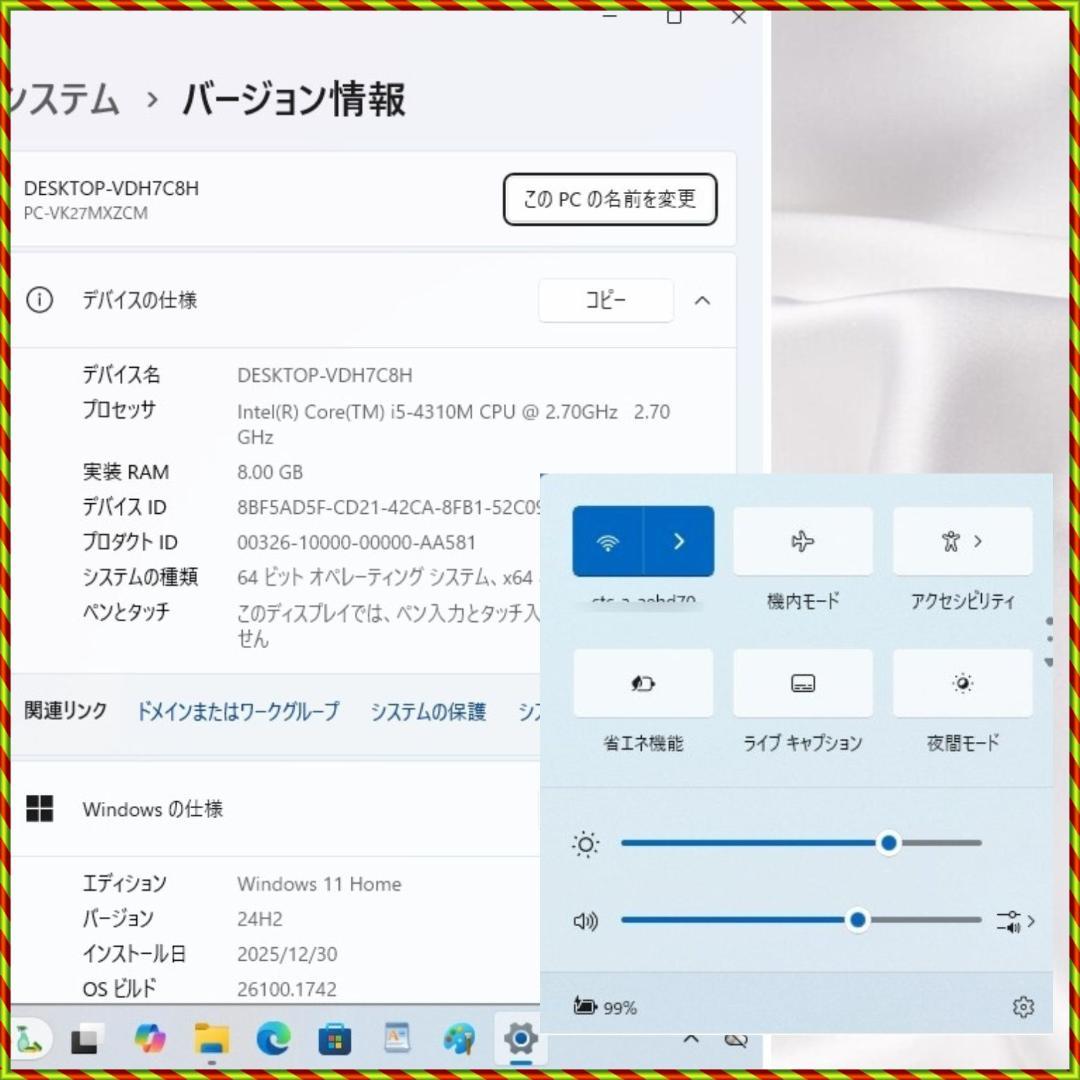Adjust the brightness slider
Viewport: 1080px width, 1080px height.
[x=888, y=843]
